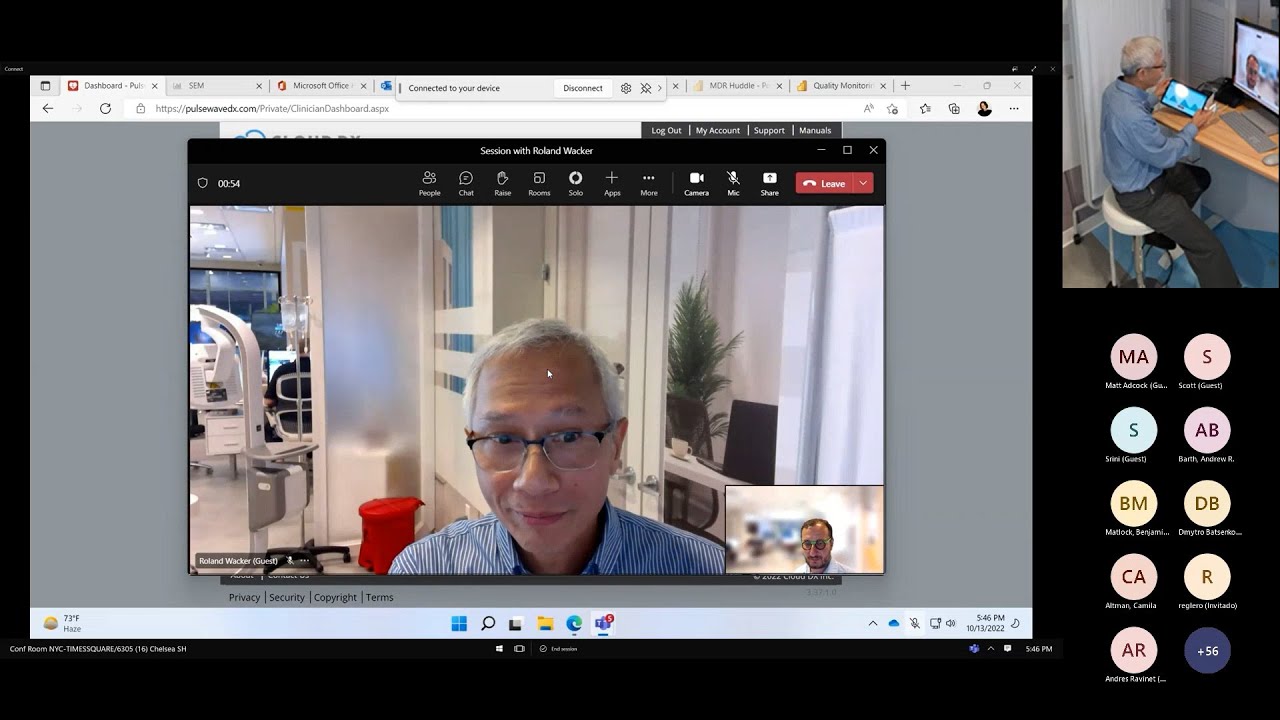
Task: Close the Quality Monitoring tab
Action: coord(883,86)
